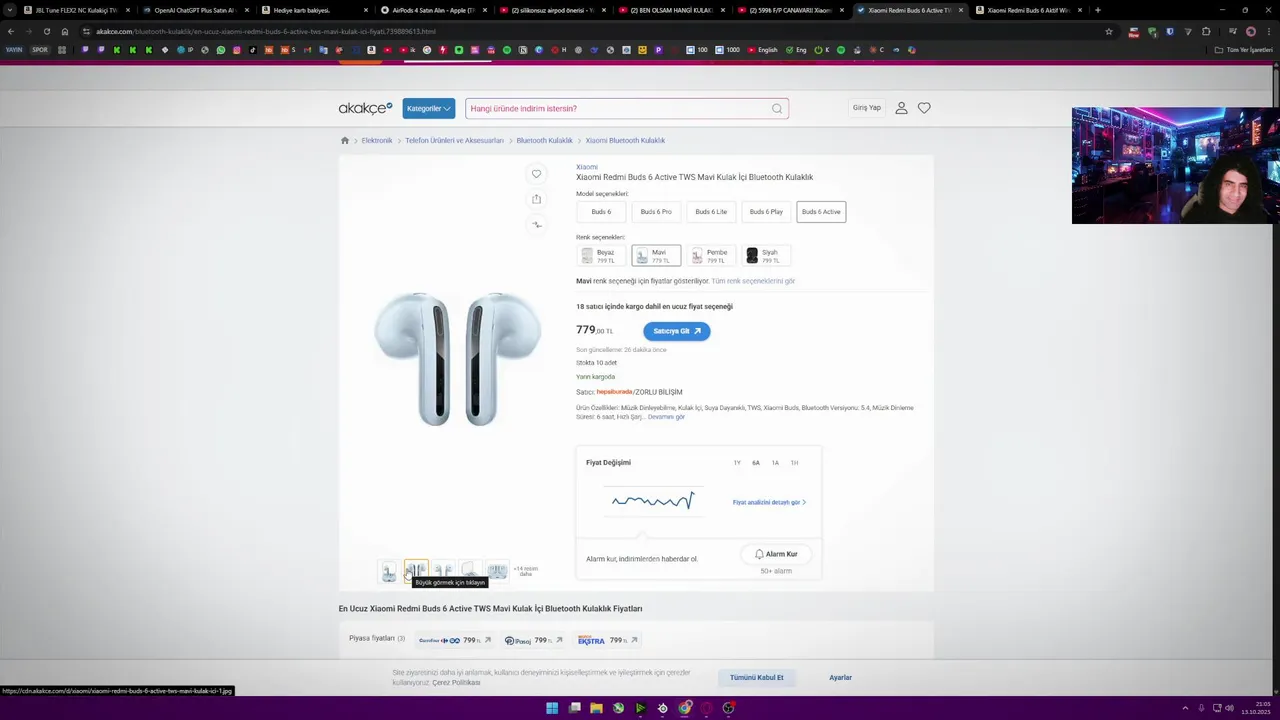Show 1Y price history range

[737, 463]
